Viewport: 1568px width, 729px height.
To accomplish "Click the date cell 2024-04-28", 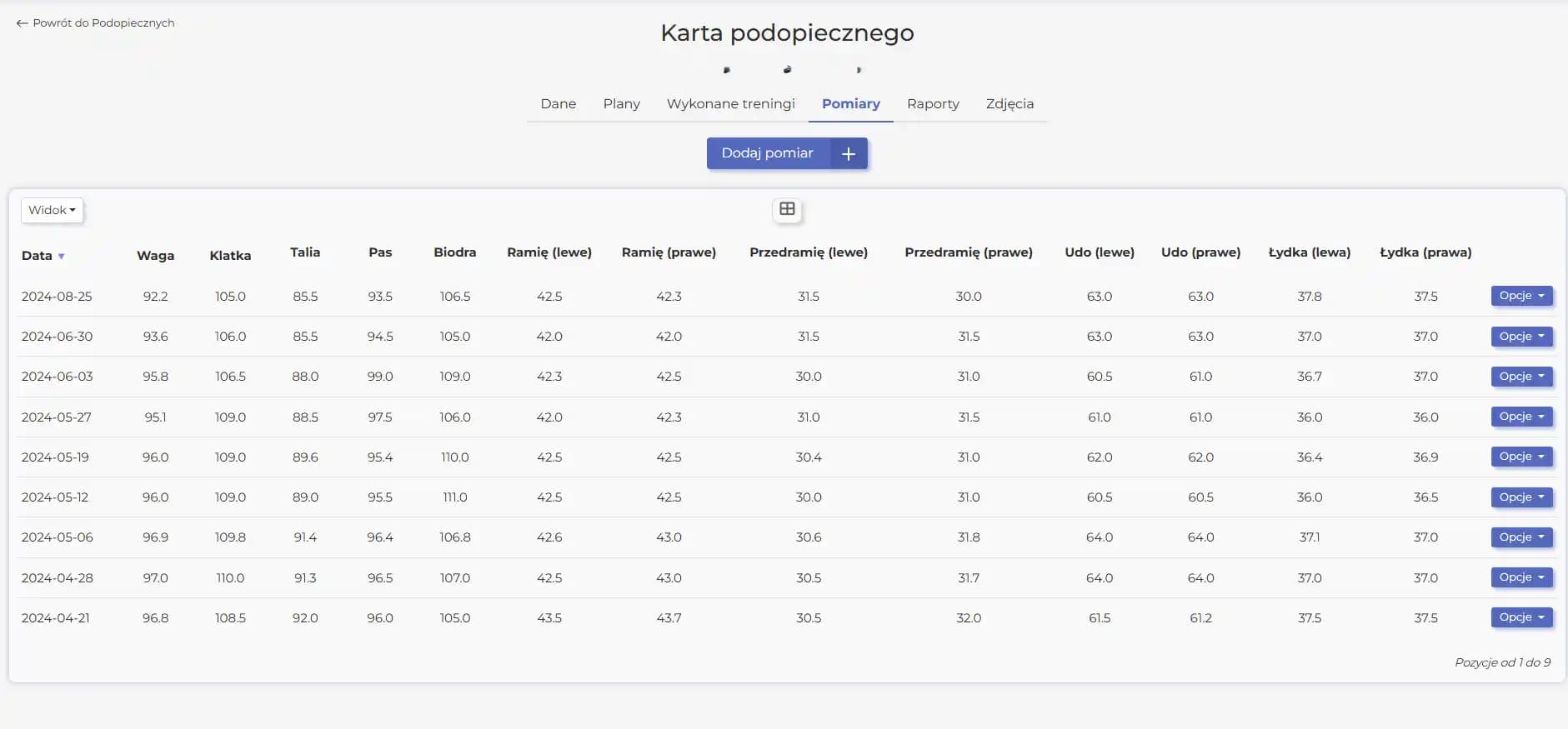I will (x=57, y=578).
